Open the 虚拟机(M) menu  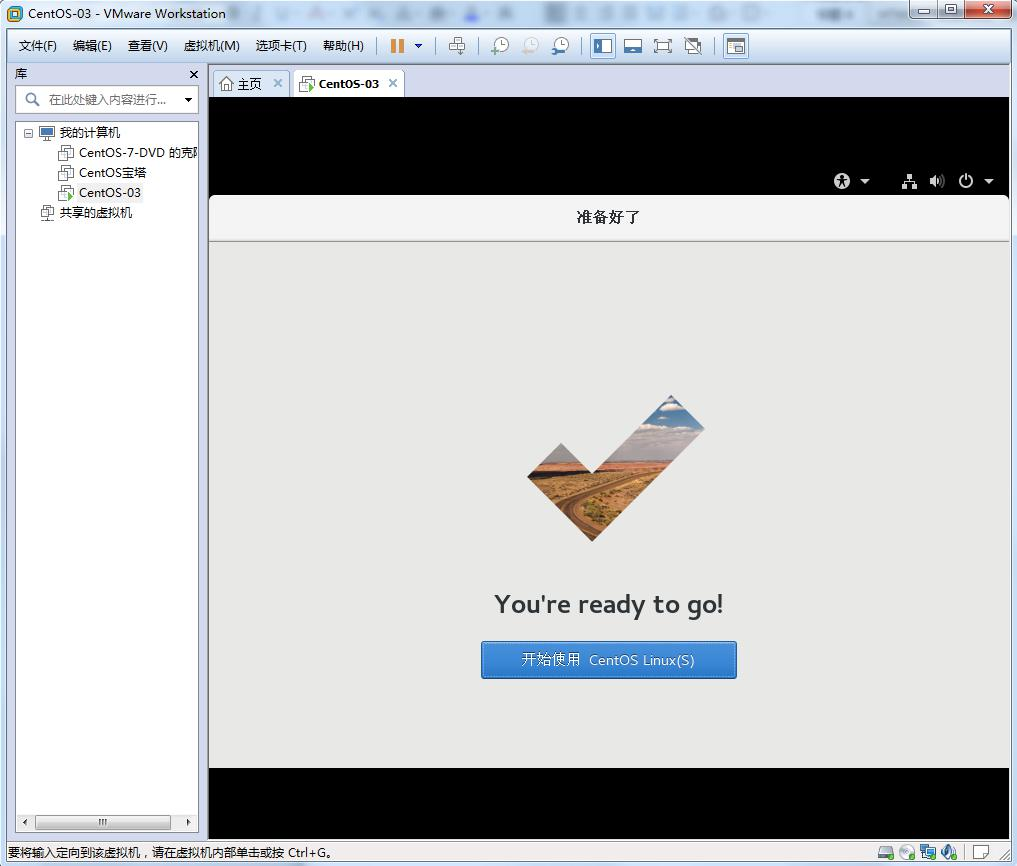pyautogui.click(x=211, y=46)
